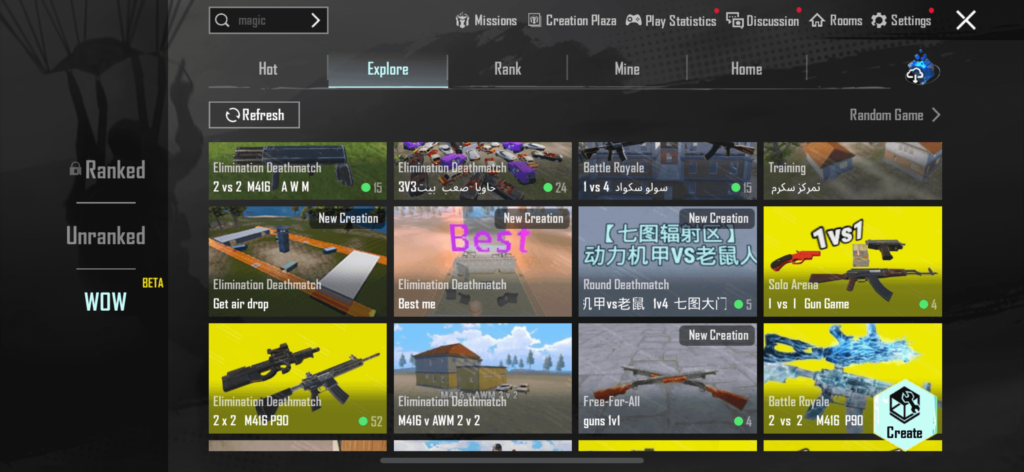Open the Rank tab

(x=507, y=69)
